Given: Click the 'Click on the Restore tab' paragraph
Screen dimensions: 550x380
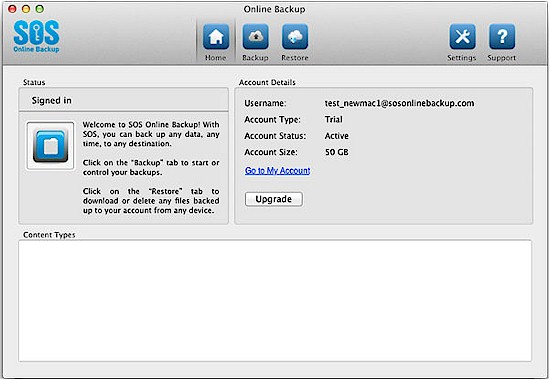Looking at the screenshot, I should click(x=151, y=201).
